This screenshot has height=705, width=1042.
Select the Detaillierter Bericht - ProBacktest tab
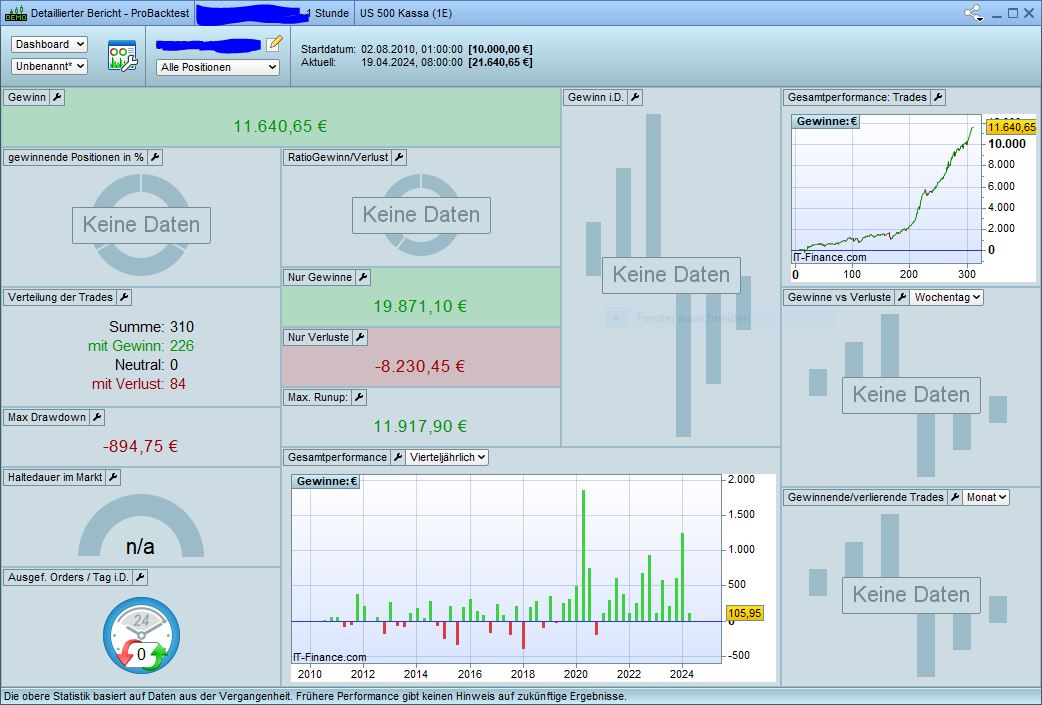pyautogui.click(x=98, y=13)
